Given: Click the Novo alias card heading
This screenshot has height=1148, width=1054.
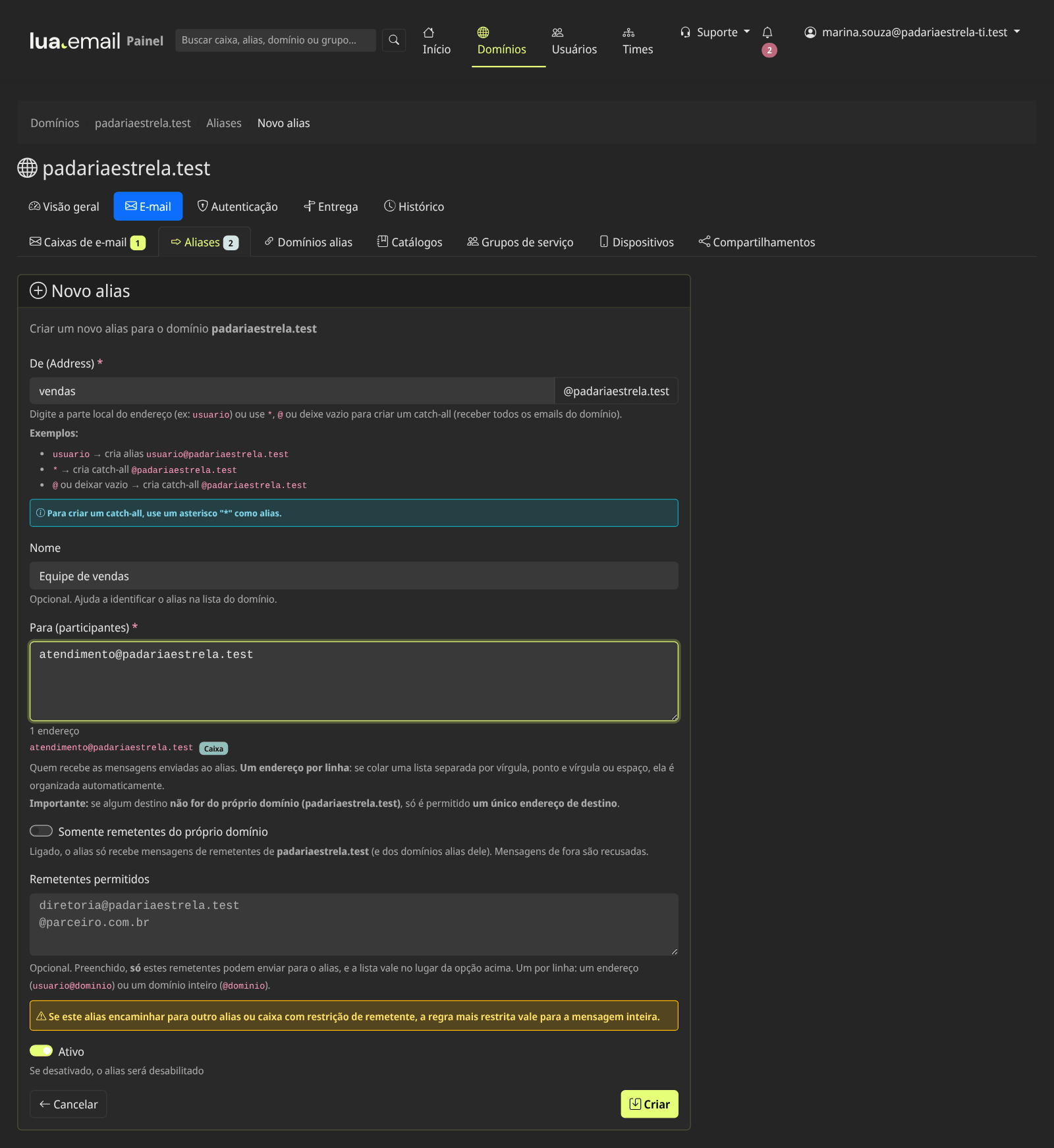Looking at the screenshot, I should coord(80,291).
